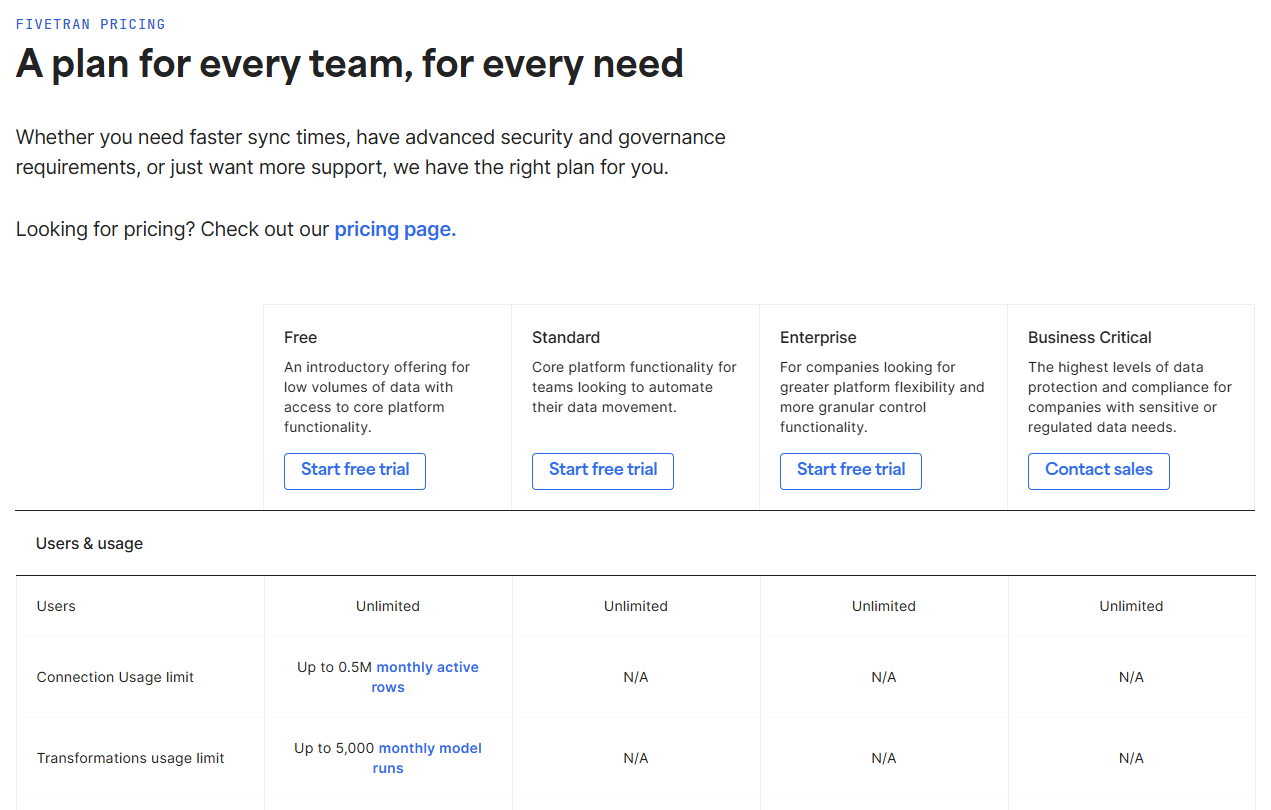1271x810 pixels.
Task: Click the Transformations usage limit row label
Action: [131, 758]
